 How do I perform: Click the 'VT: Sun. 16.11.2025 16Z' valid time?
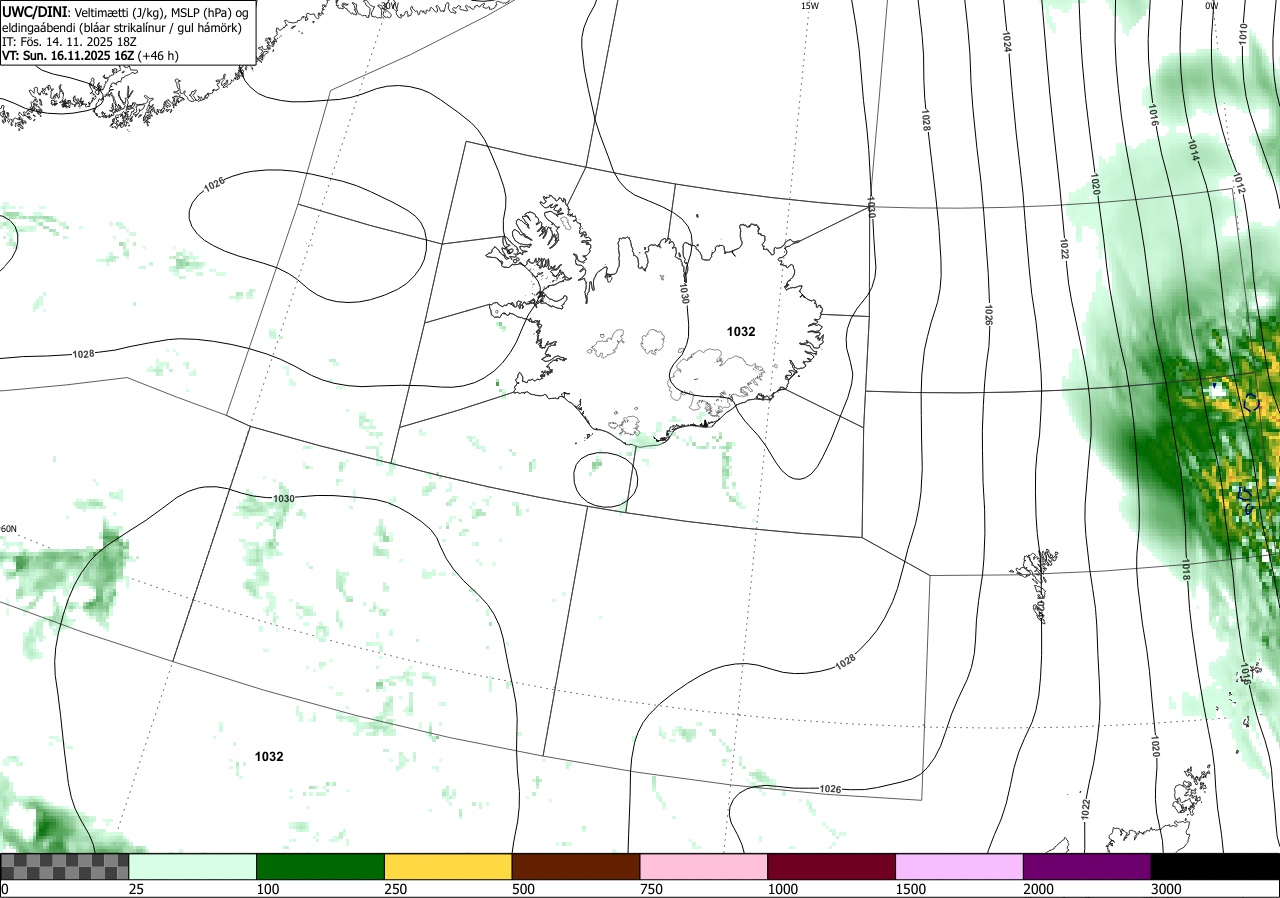[68, 57]
